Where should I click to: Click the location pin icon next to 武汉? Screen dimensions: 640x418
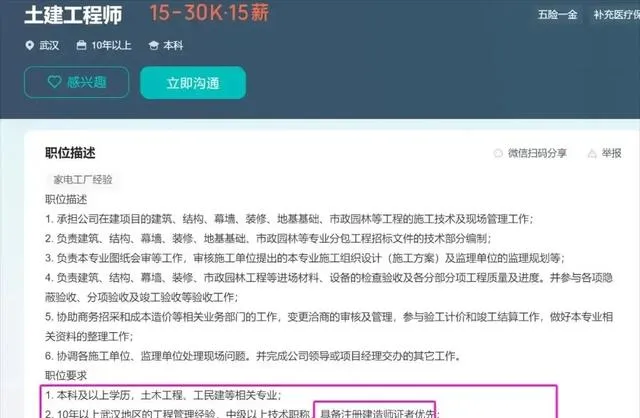point(29,45)
